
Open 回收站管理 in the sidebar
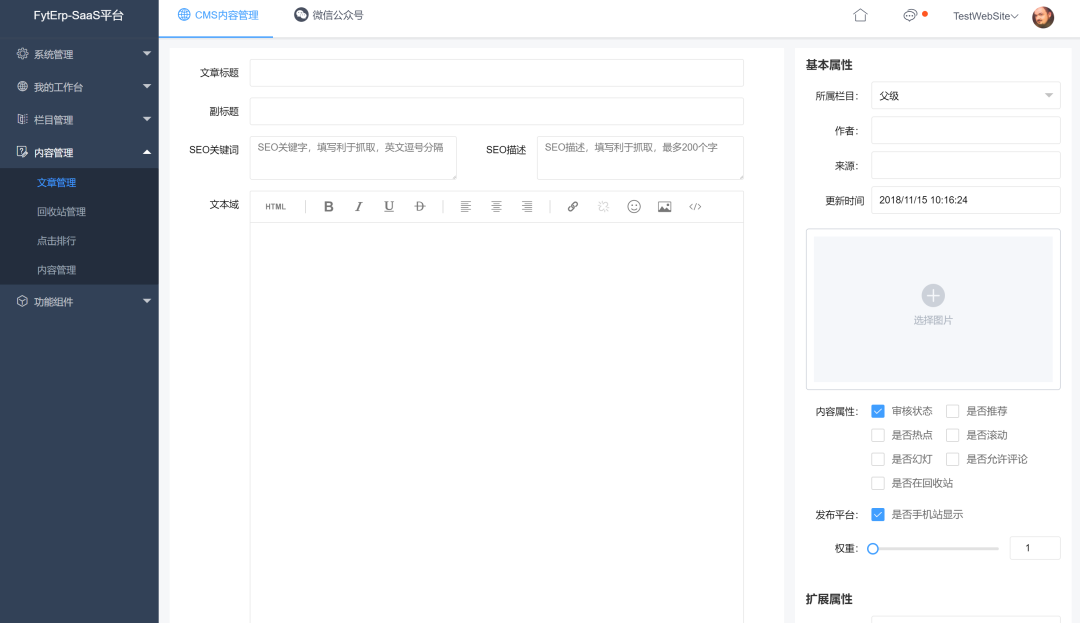(x=62, y=212)
